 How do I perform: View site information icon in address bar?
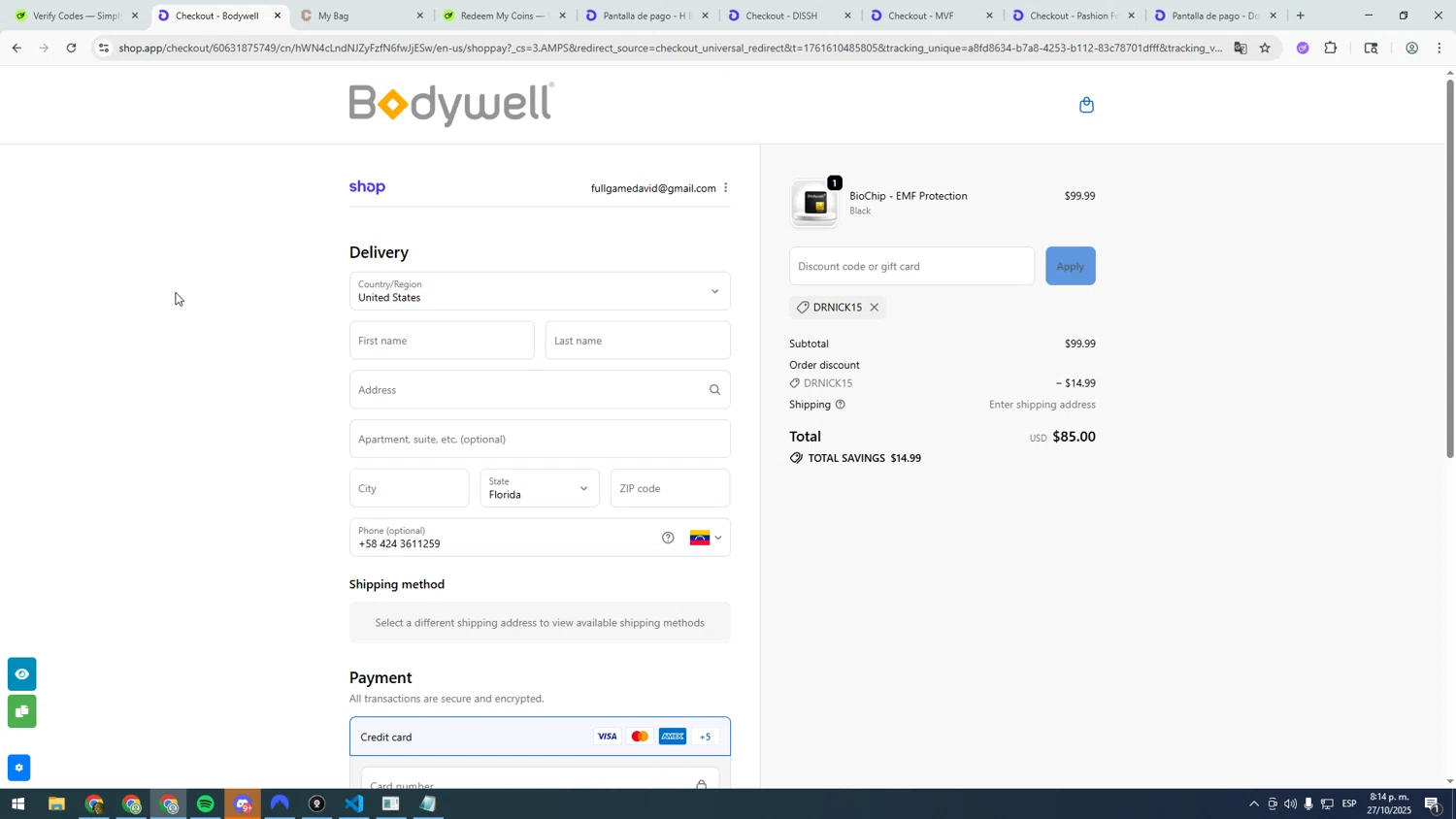(104, 48)
